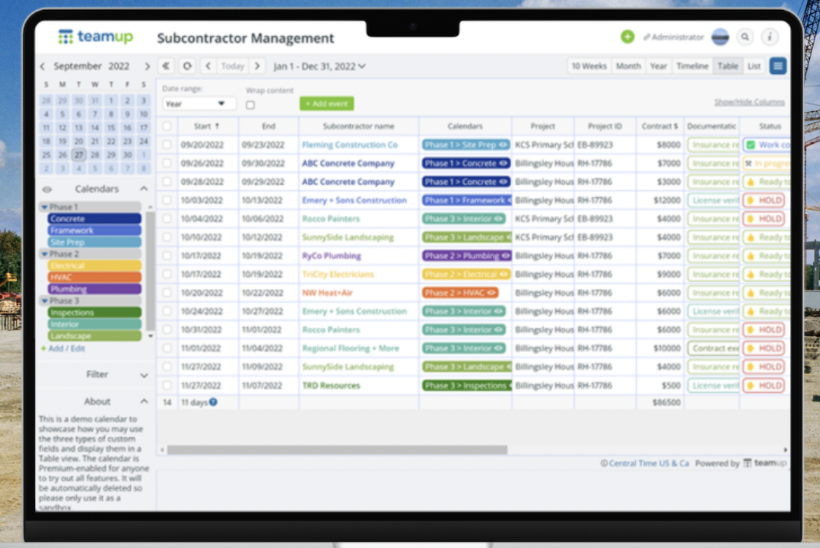Select September 27 in mini calendar

pyautogui.click(x=78, y=155)
